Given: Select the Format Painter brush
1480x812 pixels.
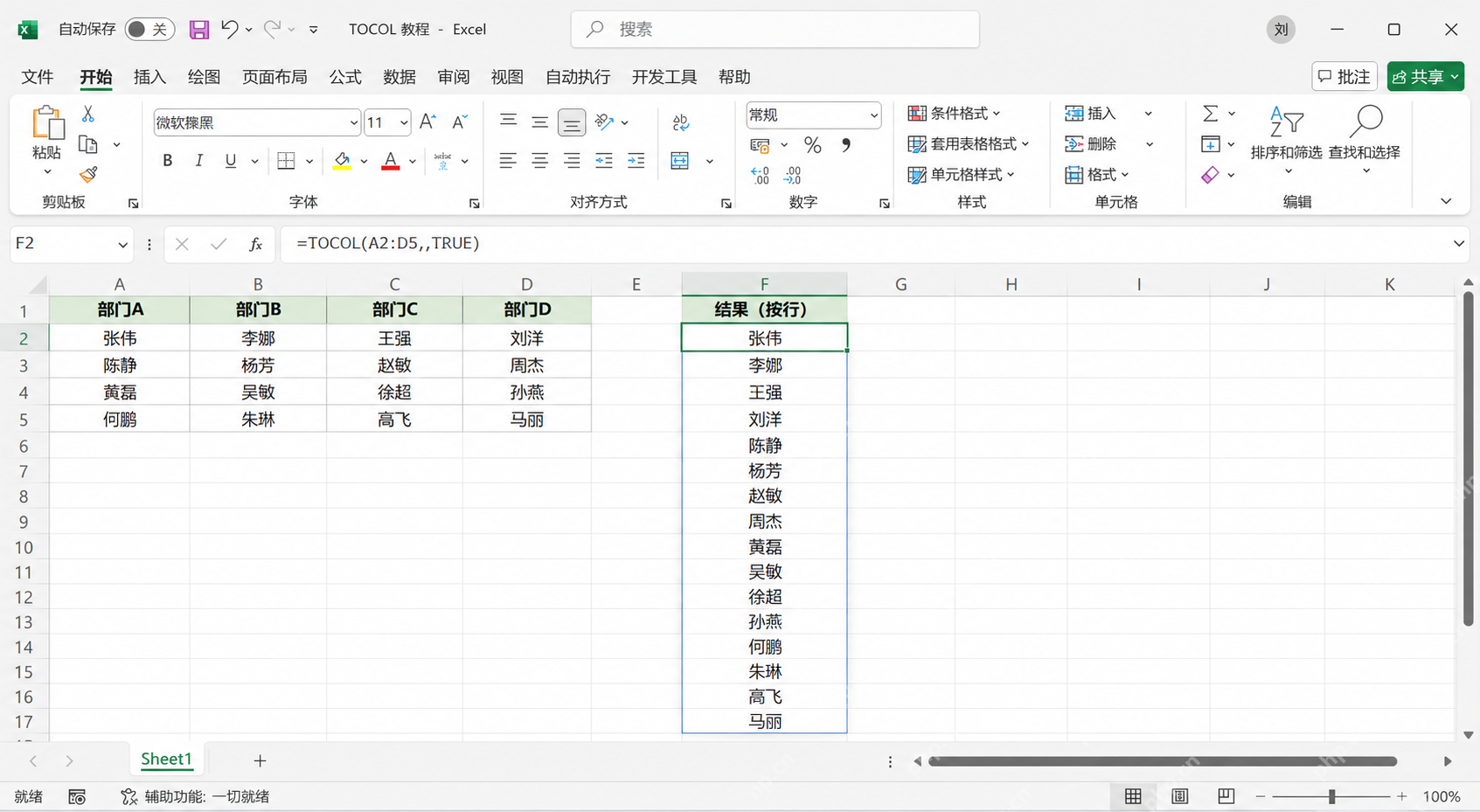Looking at the screenshot, I should pos(87,175).
